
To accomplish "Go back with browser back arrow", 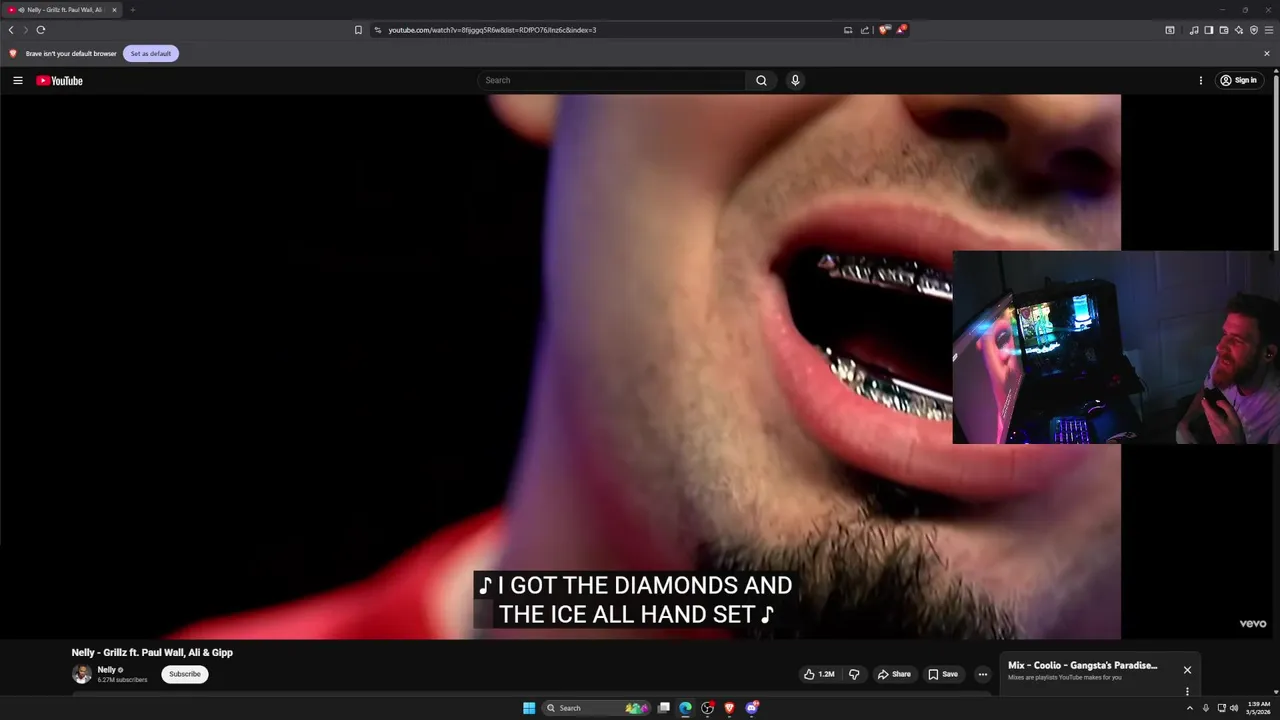I will [x=11, y=30].
